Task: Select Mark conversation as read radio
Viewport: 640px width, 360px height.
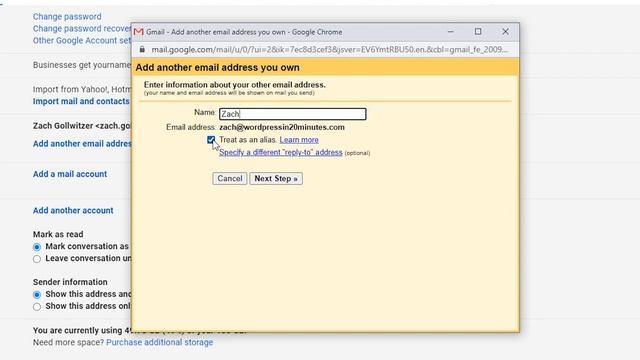Action: tap(37, 247)
